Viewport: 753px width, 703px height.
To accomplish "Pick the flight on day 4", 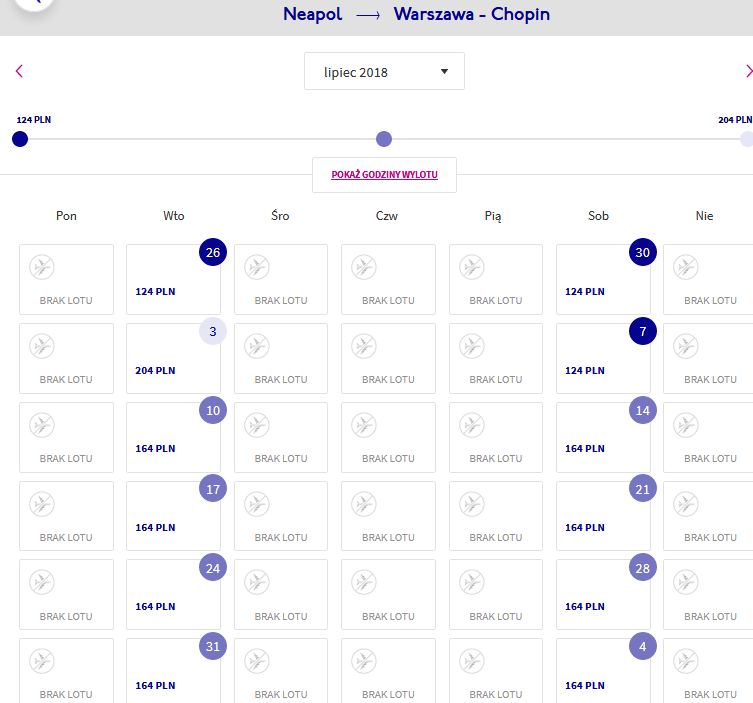I will coord(603,671).
